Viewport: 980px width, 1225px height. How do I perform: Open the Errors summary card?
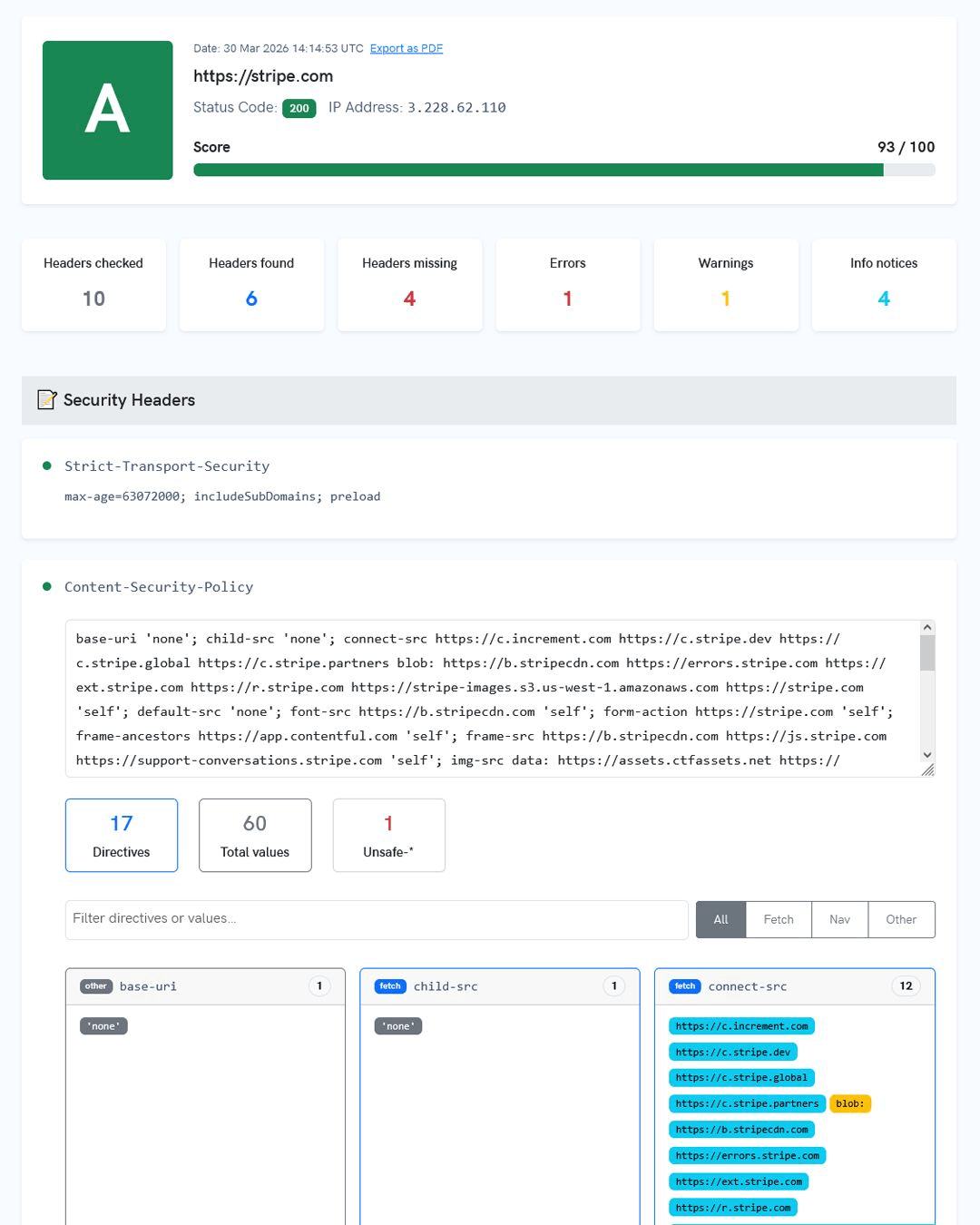568,284
